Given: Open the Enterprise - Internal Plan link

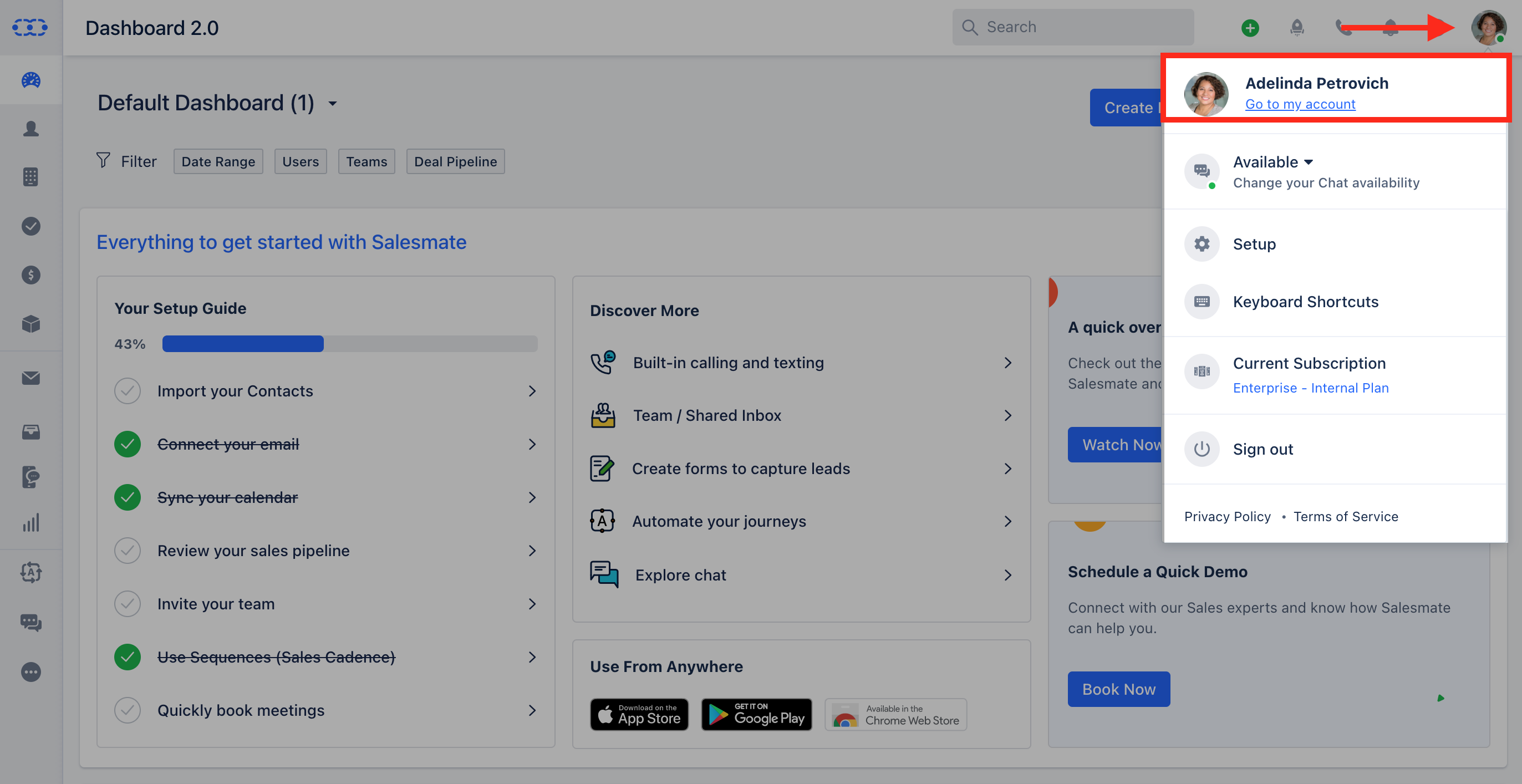Looking at the screenshot, I should pos(1311,388).
